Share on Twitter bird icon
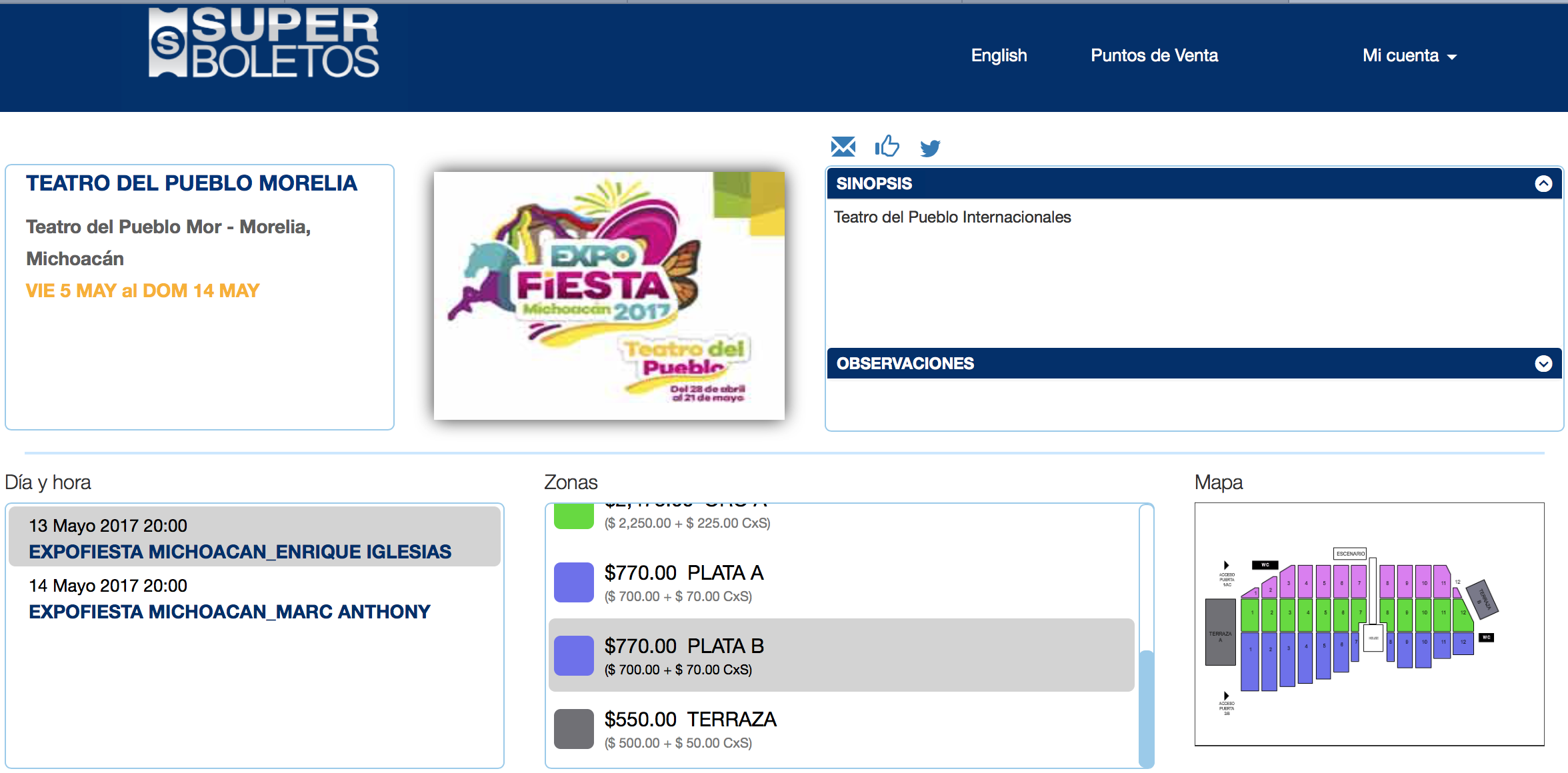The height and width of the screenshot is (773, 1568). pos(930,147)
